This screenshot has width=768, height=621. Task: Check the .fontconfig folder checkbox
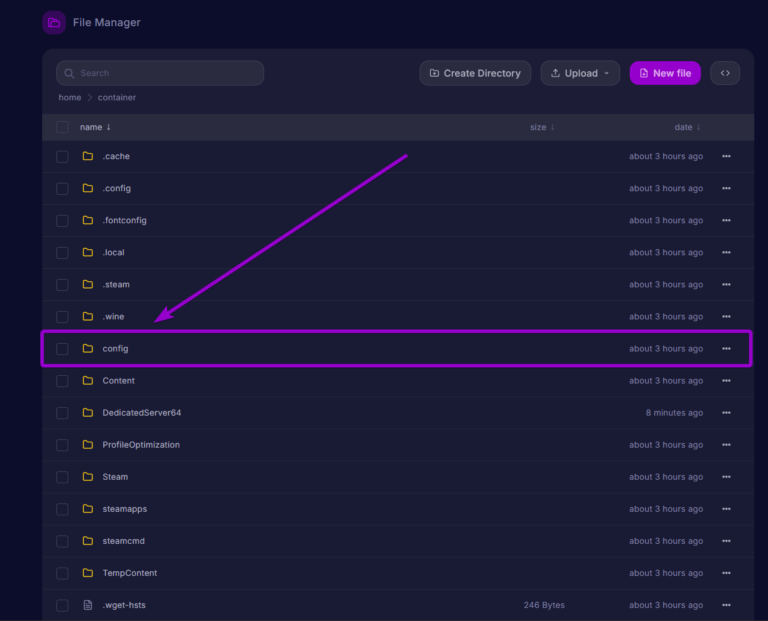pos(62,221)
